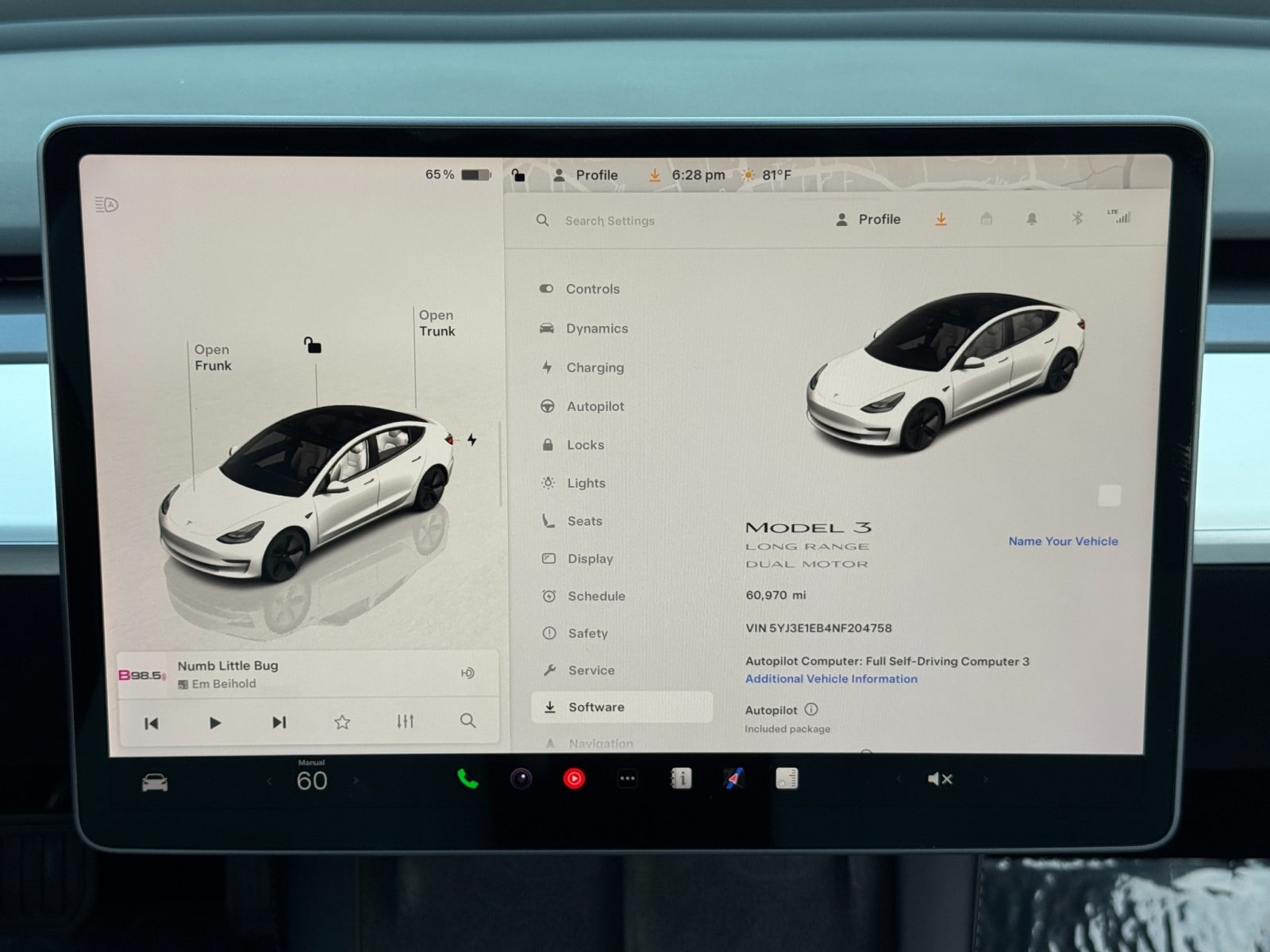Open the Charging settings menu
Screen dimensions: 1270x952
click(x=595, y=367)
